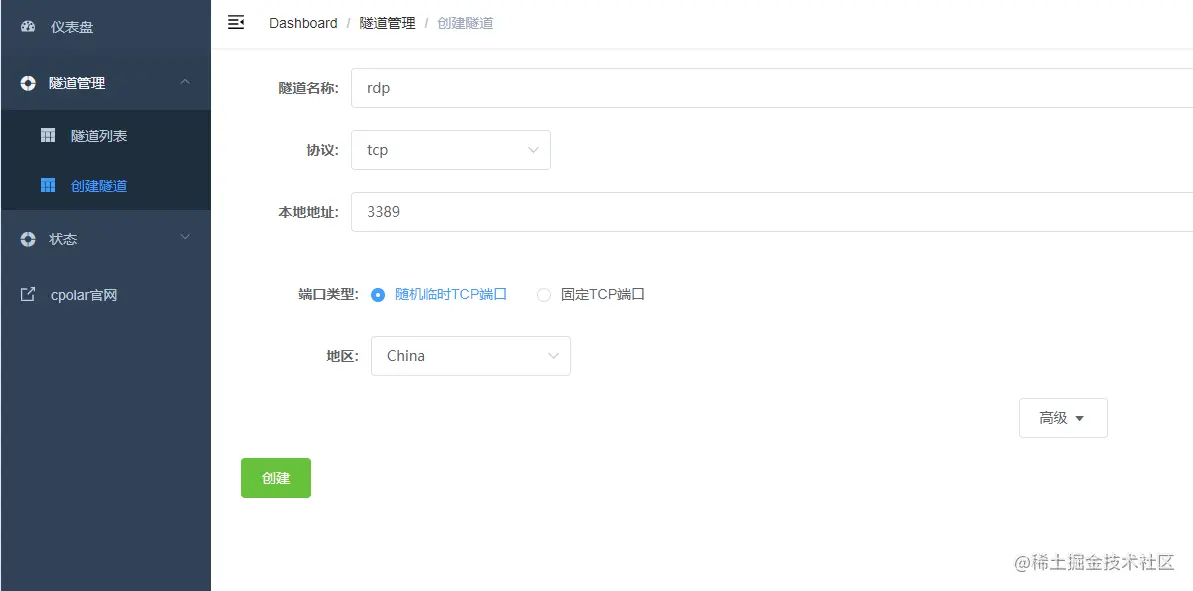Go to Dashboard via breadcrumb
Screen dimensions: 1193x591
tap(303, 23)
